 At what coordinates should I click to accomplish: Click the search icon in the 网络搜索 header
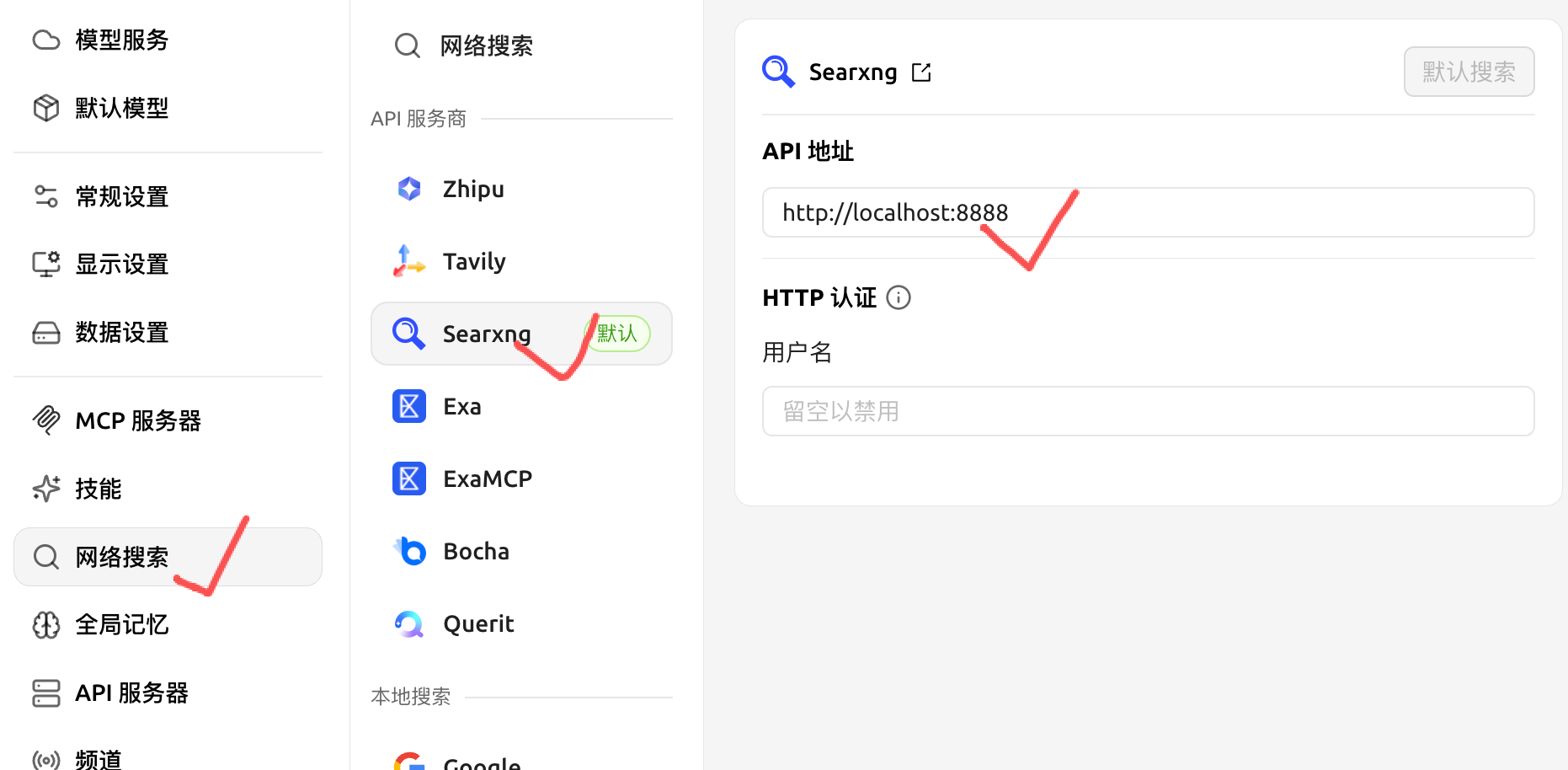pyautogui.click(x=408, y=45)
